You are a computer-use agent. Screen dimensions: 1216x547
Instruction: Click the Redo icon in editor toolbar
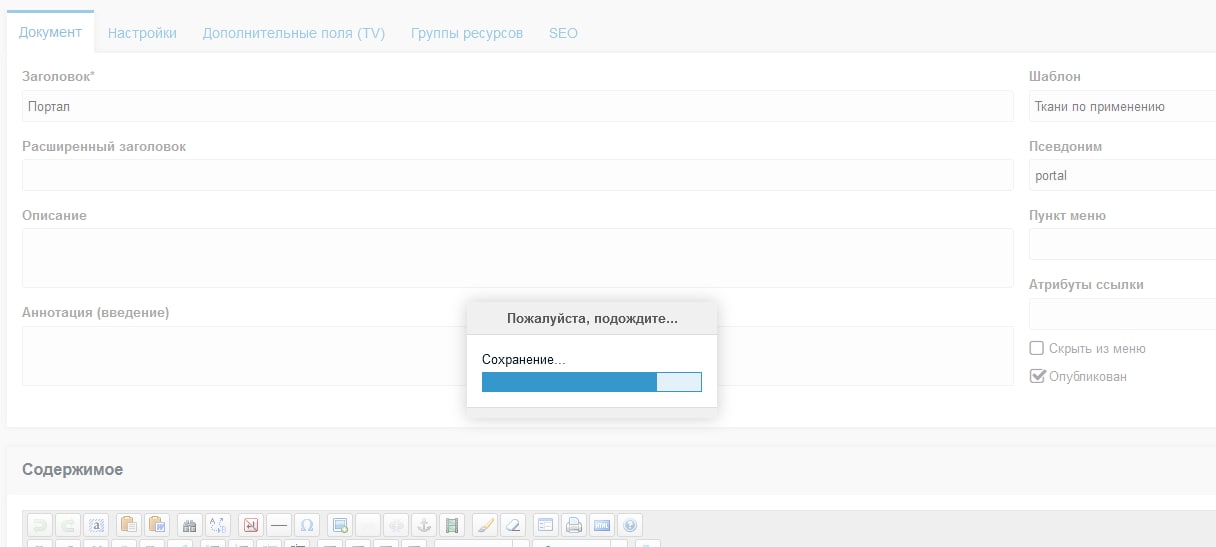[68, 525]
